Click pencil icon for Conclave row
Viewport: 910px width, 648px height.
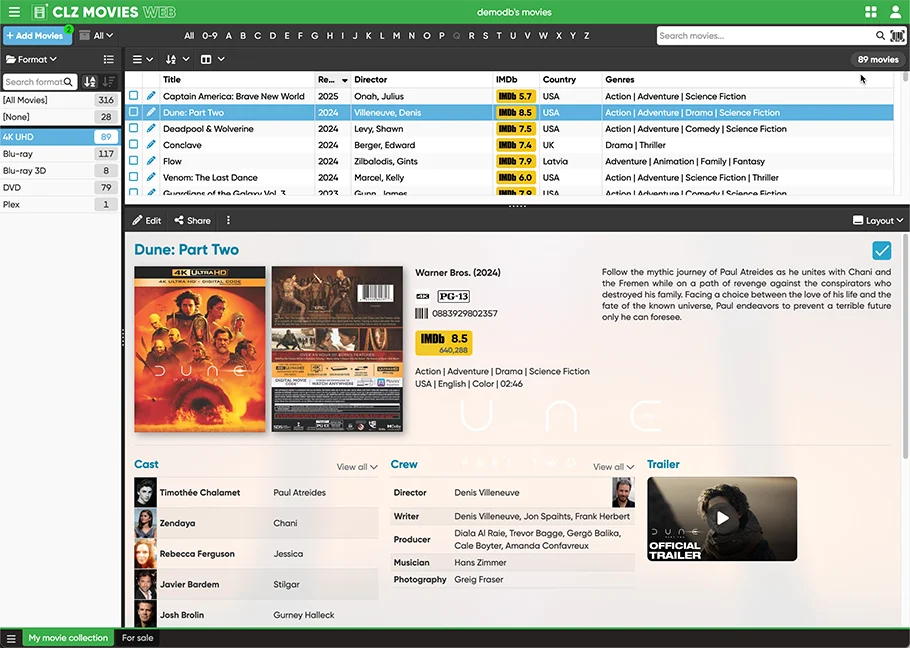tap(151, 144)
